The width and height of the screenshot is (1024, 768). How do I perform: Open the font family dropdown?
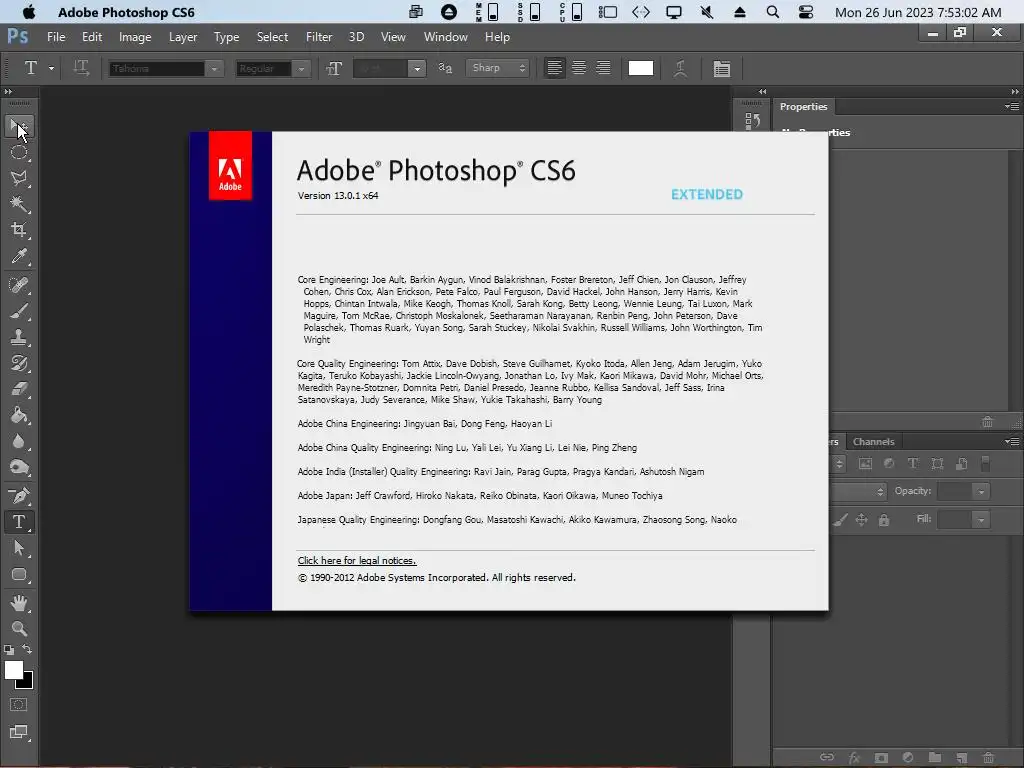tap(214, 69)
